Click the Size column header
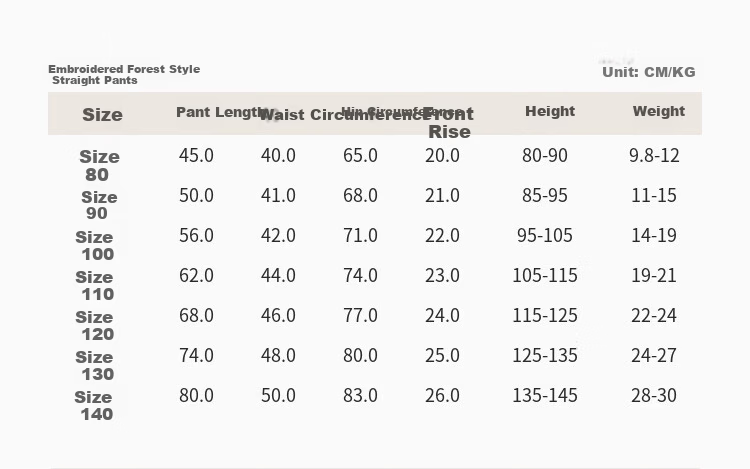This screenshot has width=750, height=469. 102,115
